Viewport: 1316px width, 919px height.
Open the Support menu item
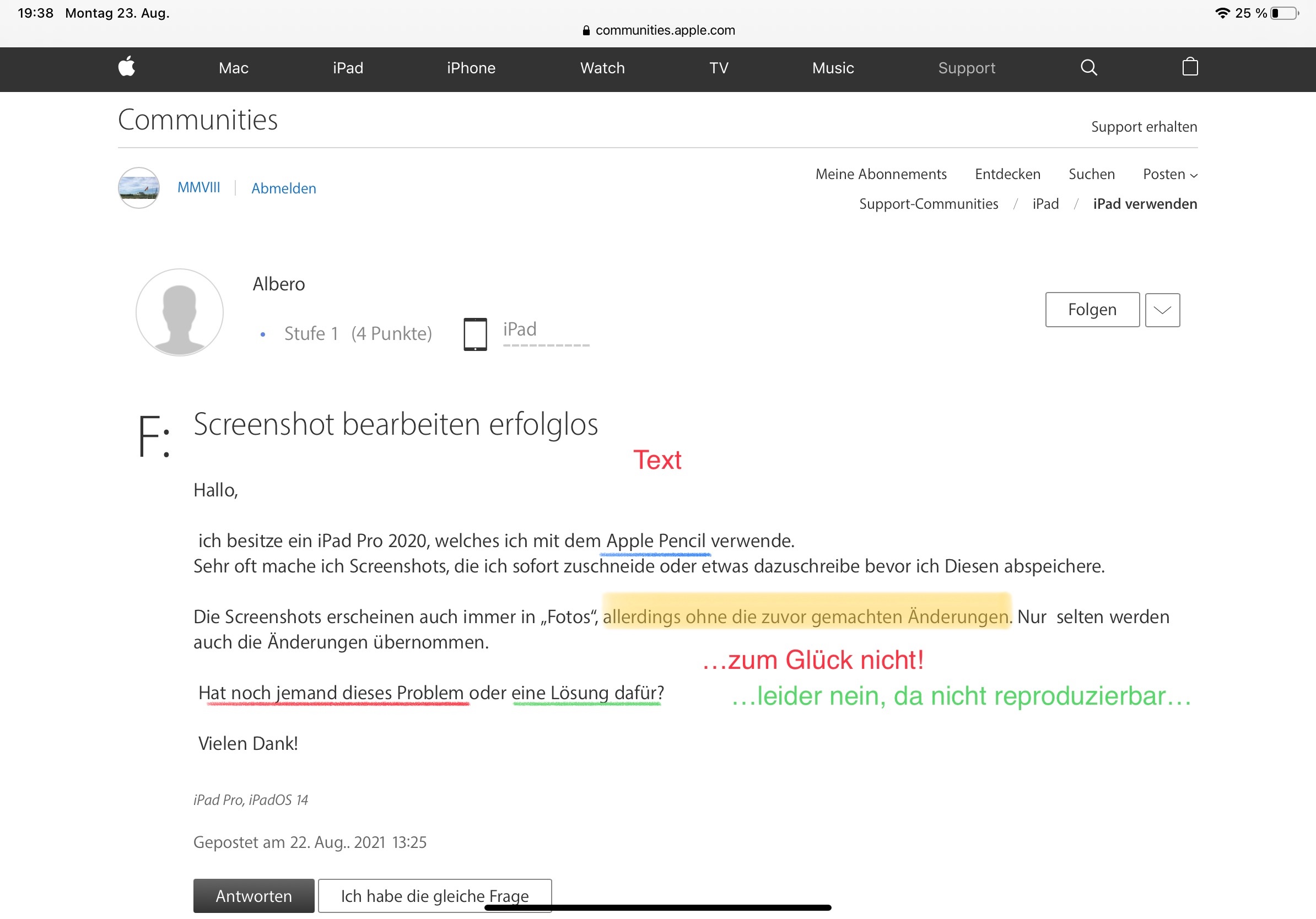pos(967,68)
